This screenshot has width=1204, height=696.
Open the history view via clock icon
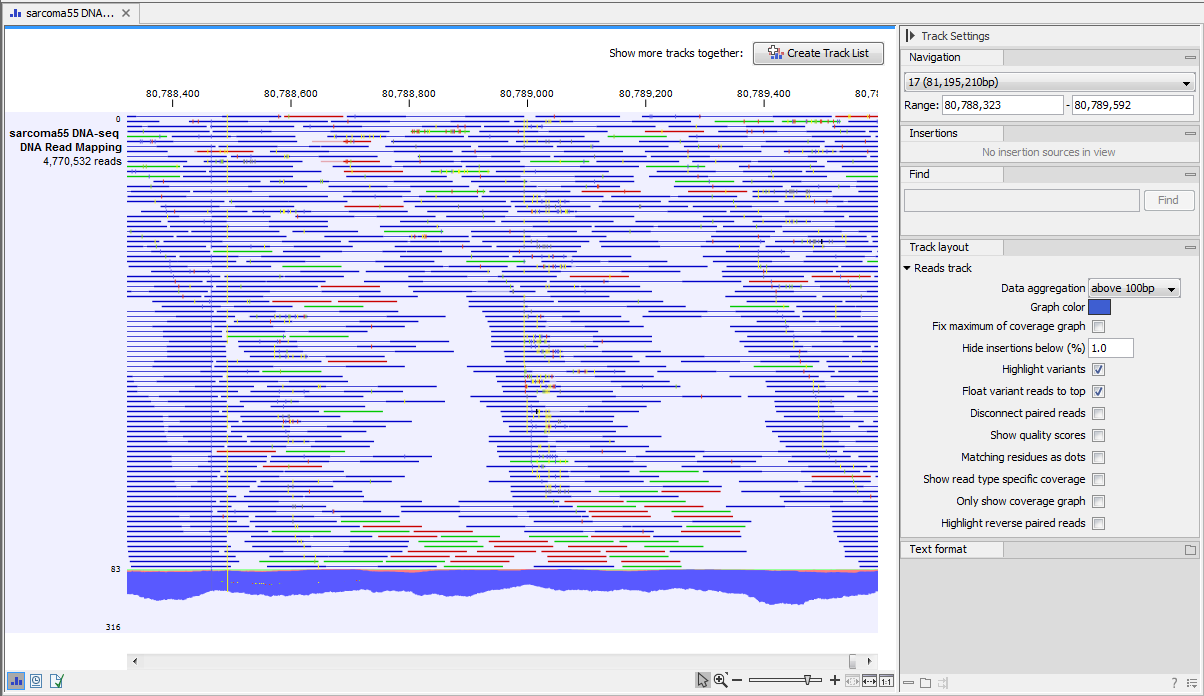point(36,680)
